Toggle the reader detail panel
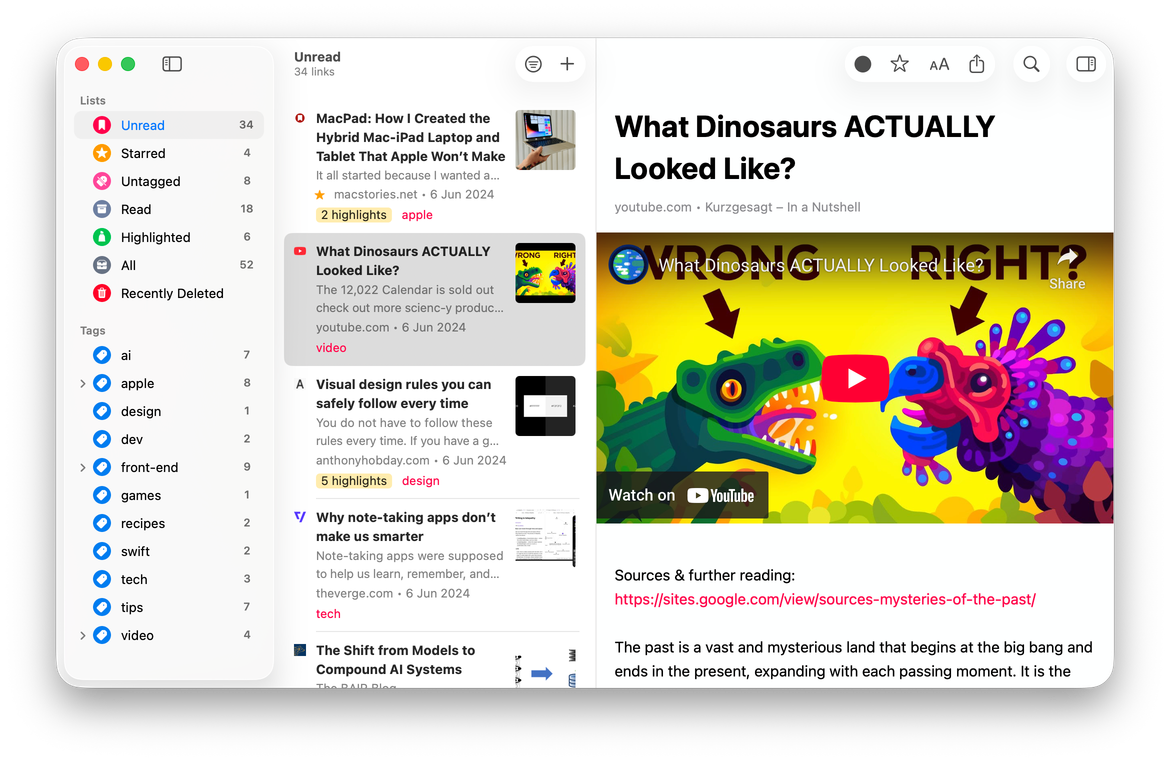This screenshot has width=1170, height=762. coord(1086,63)
